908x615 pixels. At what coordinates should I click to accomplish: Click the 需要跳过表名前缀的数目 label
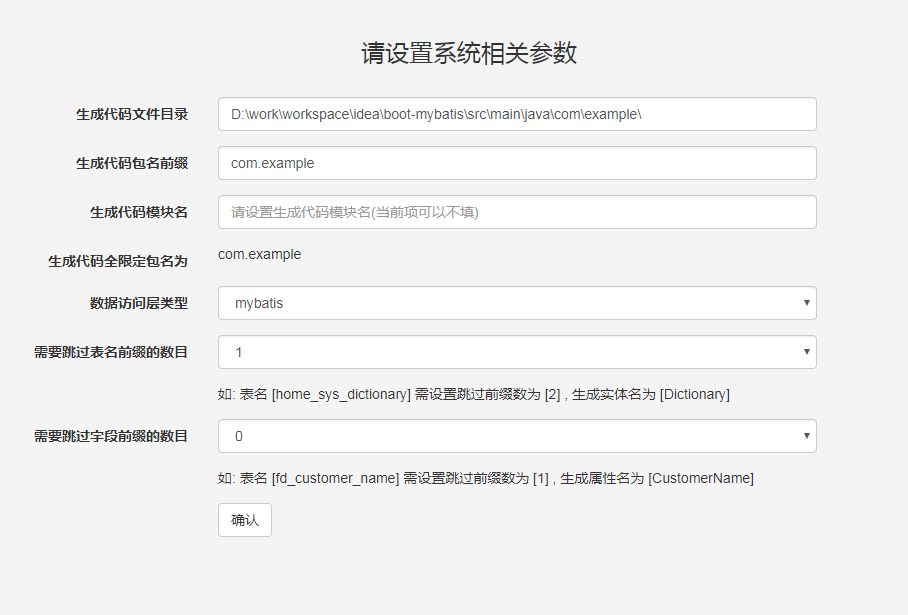(x=111, y=352)
